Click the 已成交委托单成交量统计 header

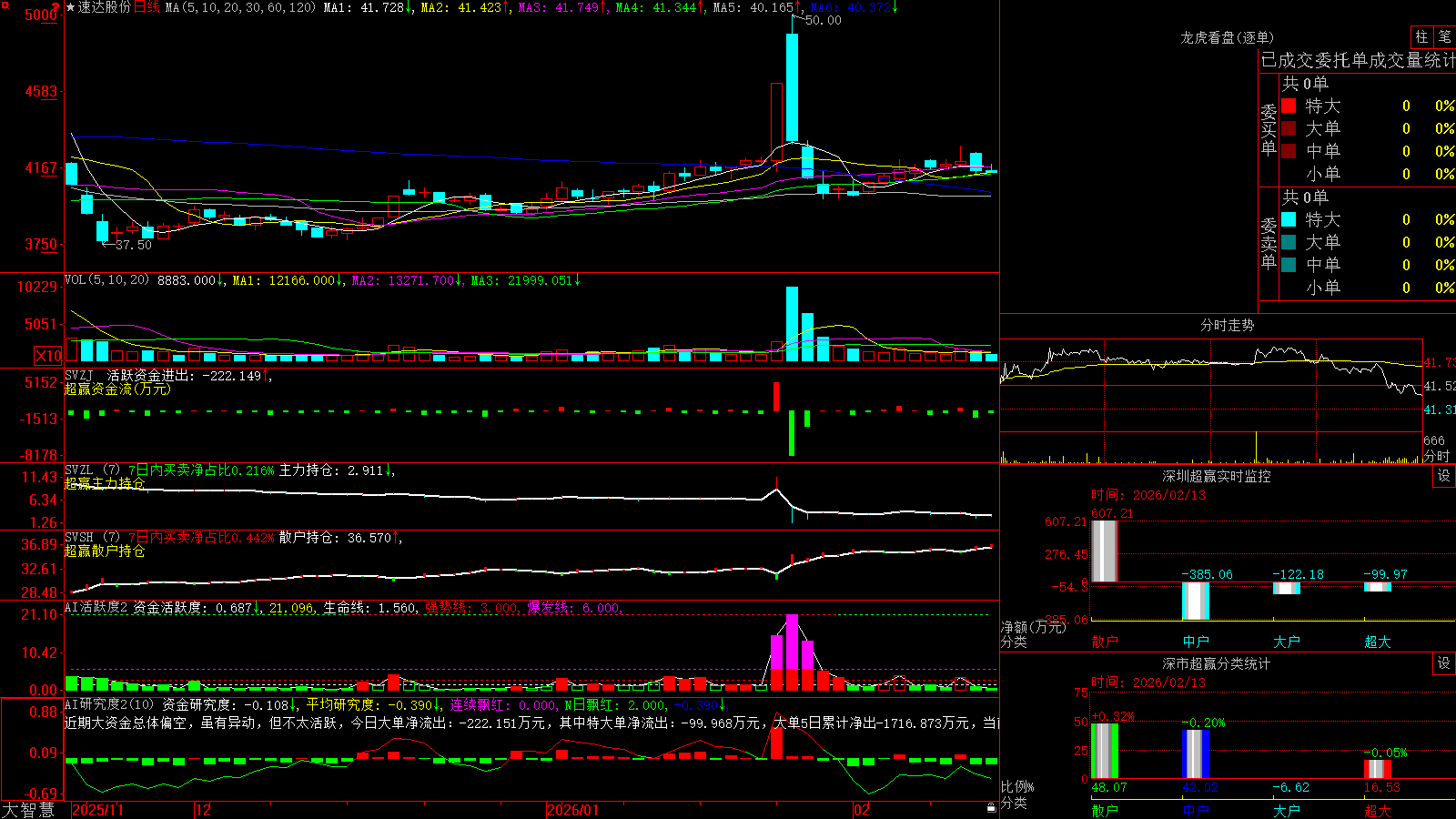click(1358, 60)
